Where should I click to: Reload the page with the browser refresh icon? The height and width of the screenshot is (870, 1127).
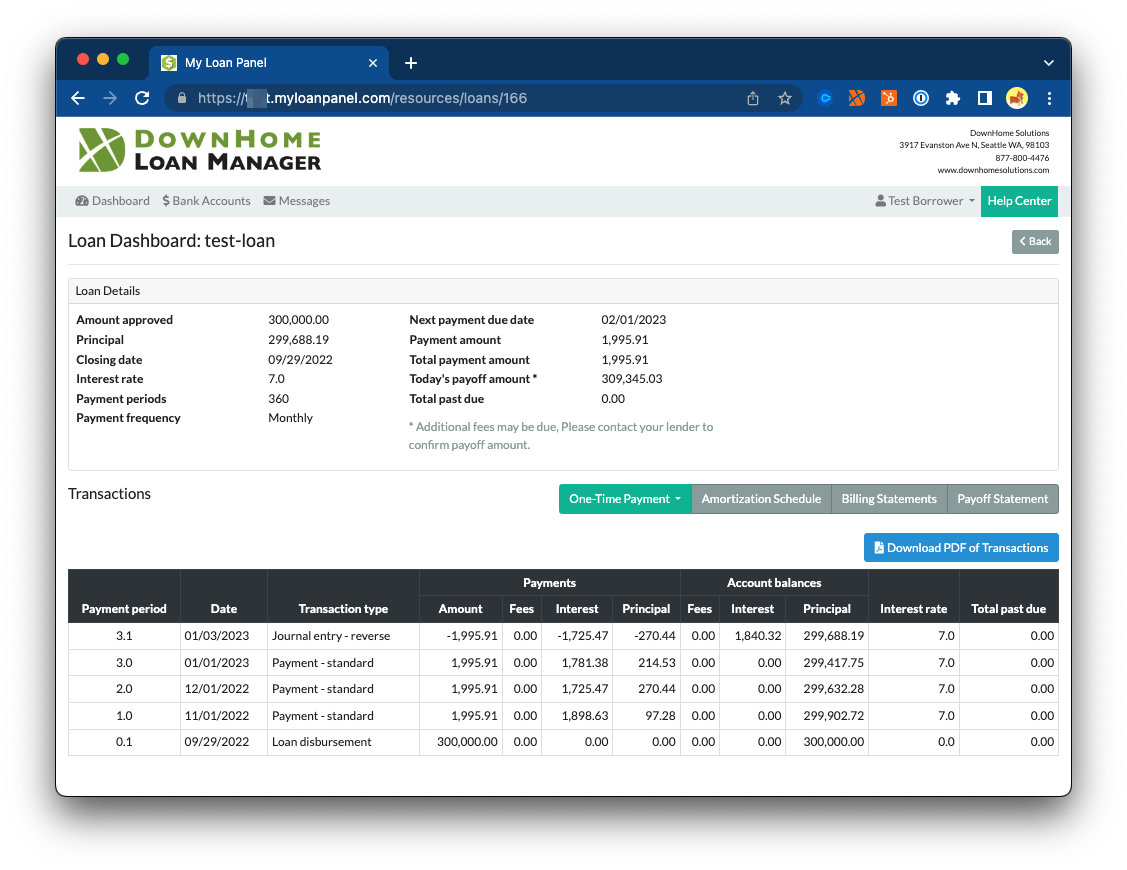pyautogui.click(x=142, y=98)
